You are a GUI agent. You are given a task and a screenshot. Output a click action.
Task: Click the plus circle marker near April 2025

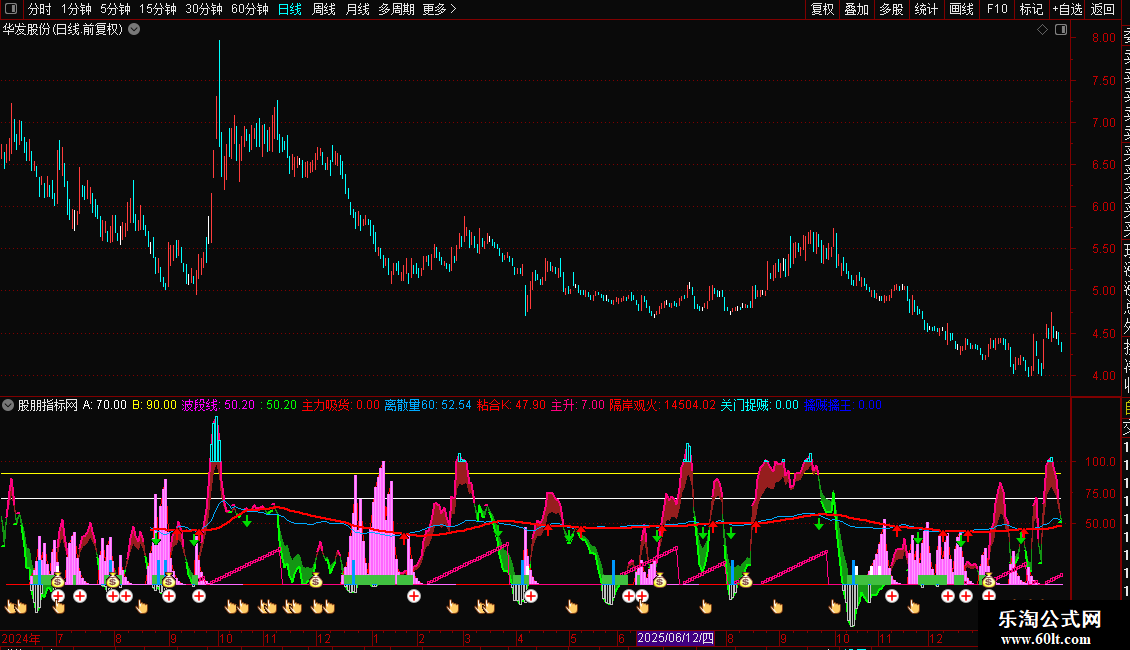531,596
